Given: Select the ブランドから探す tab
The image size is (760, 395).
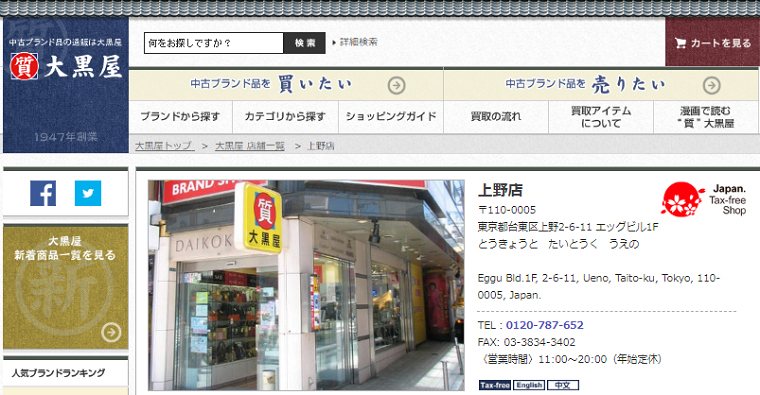Looking at the screenshot, I should coord(180,117).
